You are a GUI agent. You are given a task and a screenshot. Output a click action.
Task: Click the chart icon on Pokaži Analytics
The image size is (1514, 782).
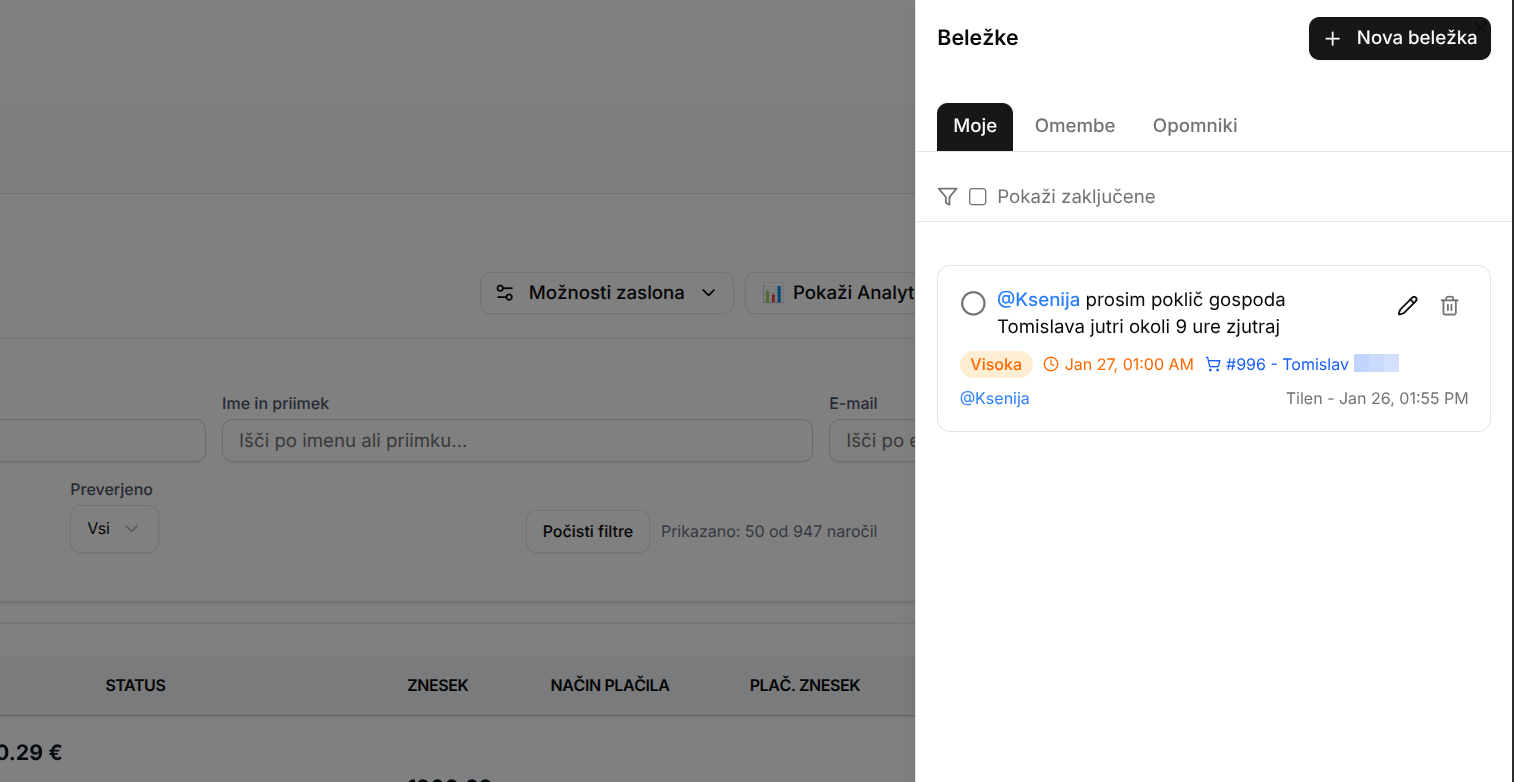tap(772, 293)
